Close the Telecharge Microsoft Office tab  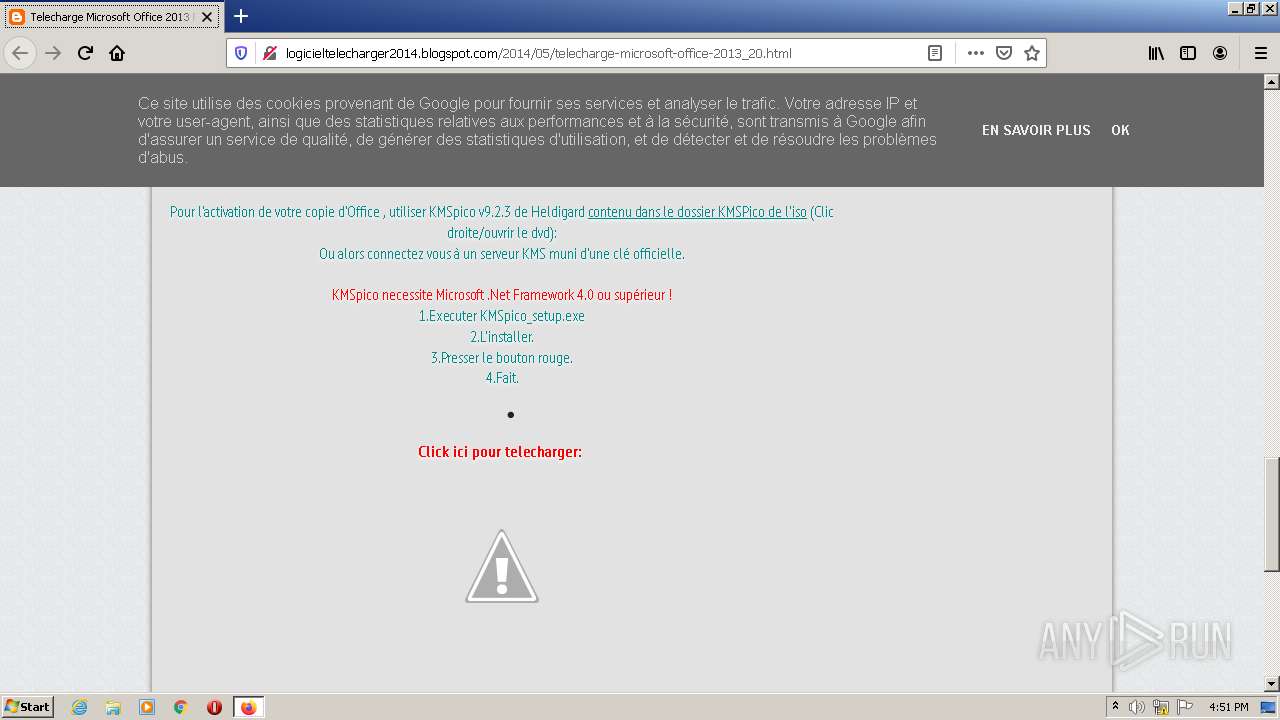pos(207,17)
